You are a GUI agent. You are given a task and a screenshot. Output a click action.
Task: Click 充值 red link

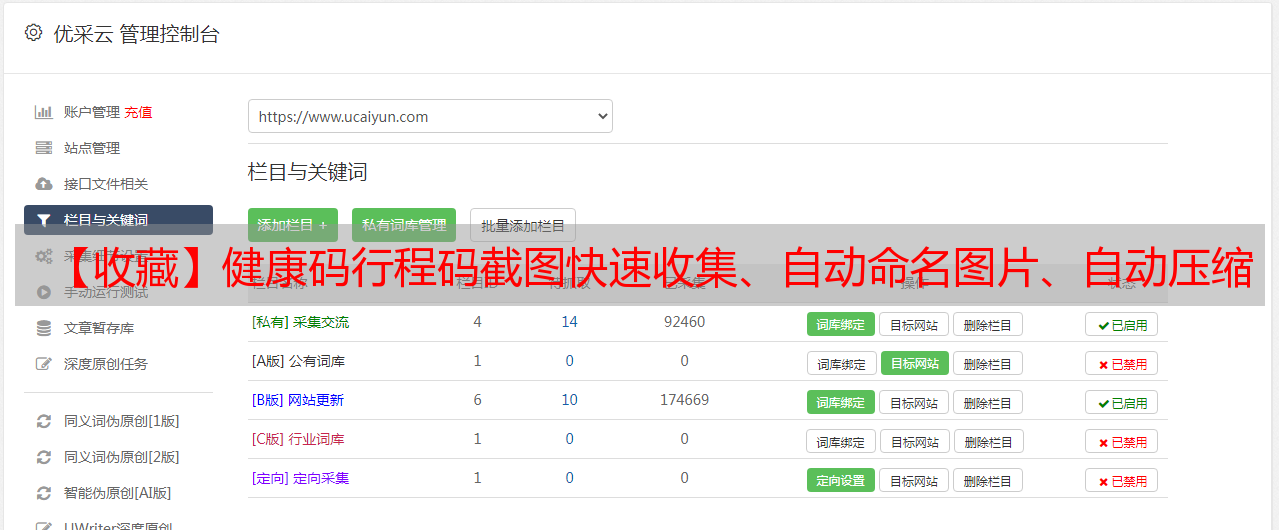pos(138,112)
